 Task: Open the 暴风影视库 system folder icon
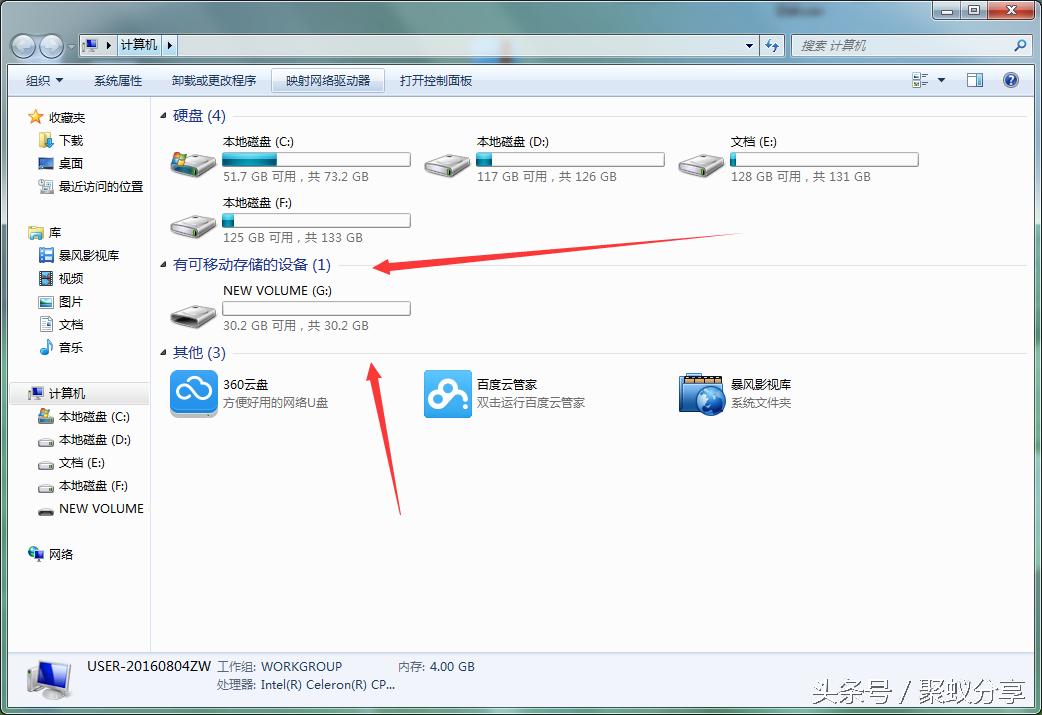701,393
